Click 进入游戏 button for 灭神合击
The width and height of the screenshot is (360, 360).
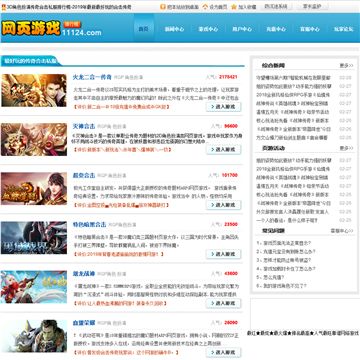pyautogui.click(x=223, y=149)
